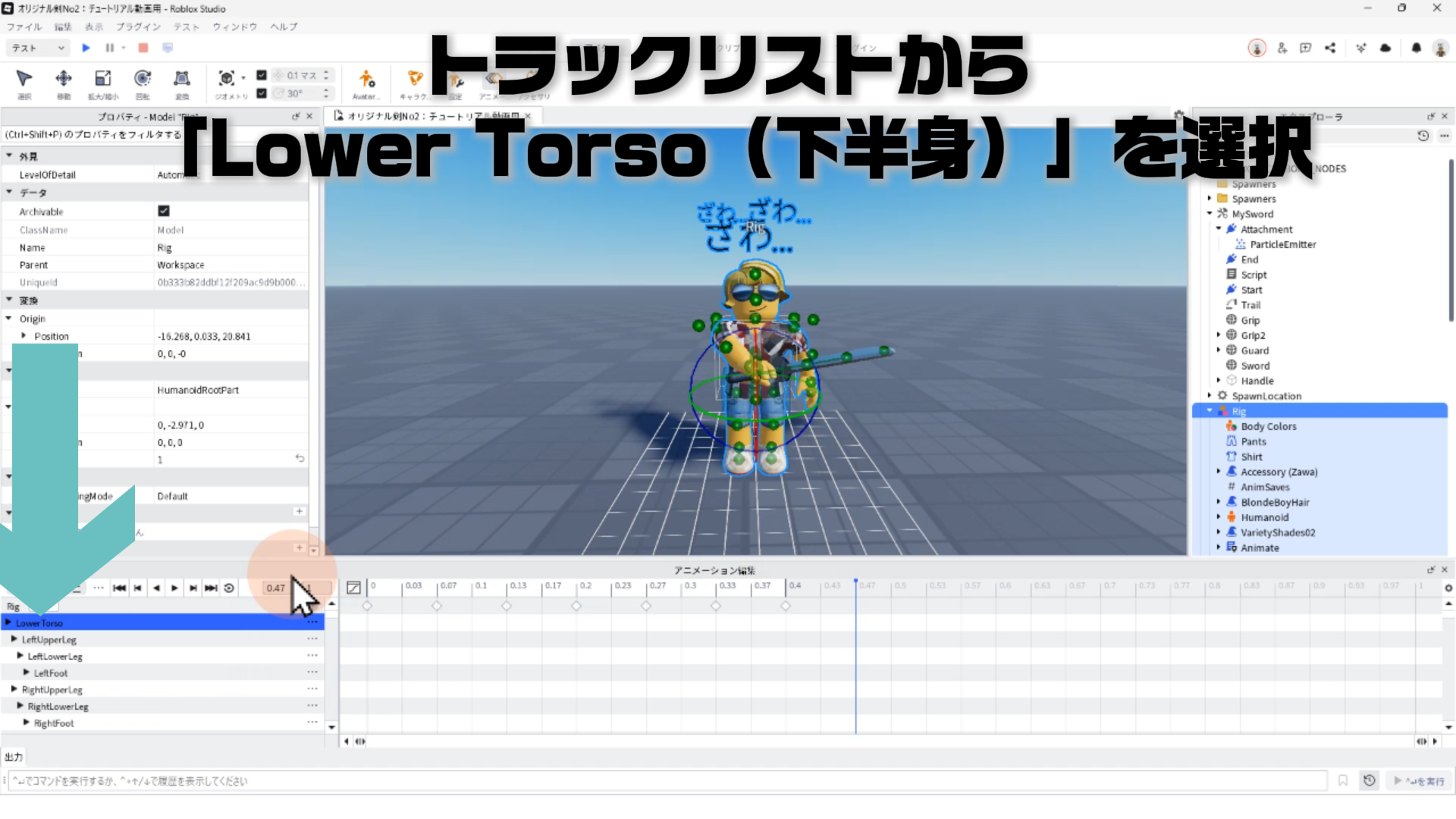Select the Move (移動) tool

click(x=64, y=79)
